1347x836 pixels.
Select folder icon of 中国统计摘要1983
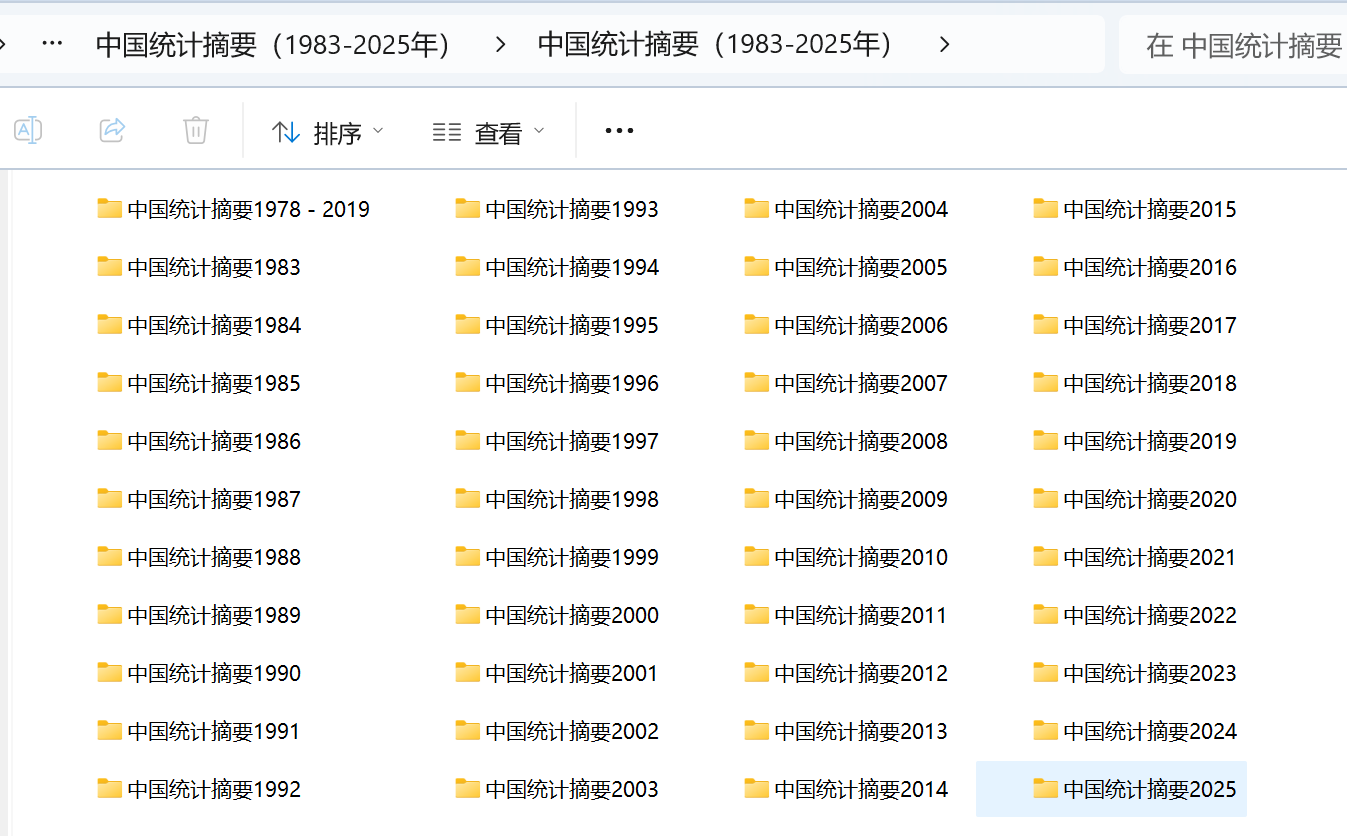(x=110, y=266)
